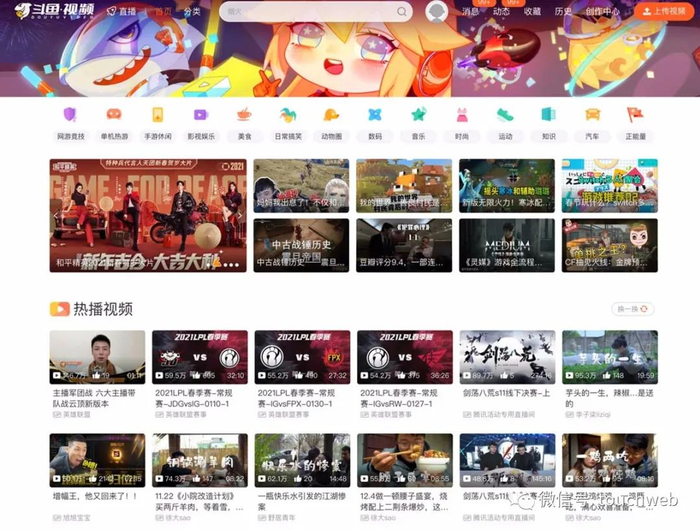Open the IG vs FPX match thumbnail

[302, 357]
